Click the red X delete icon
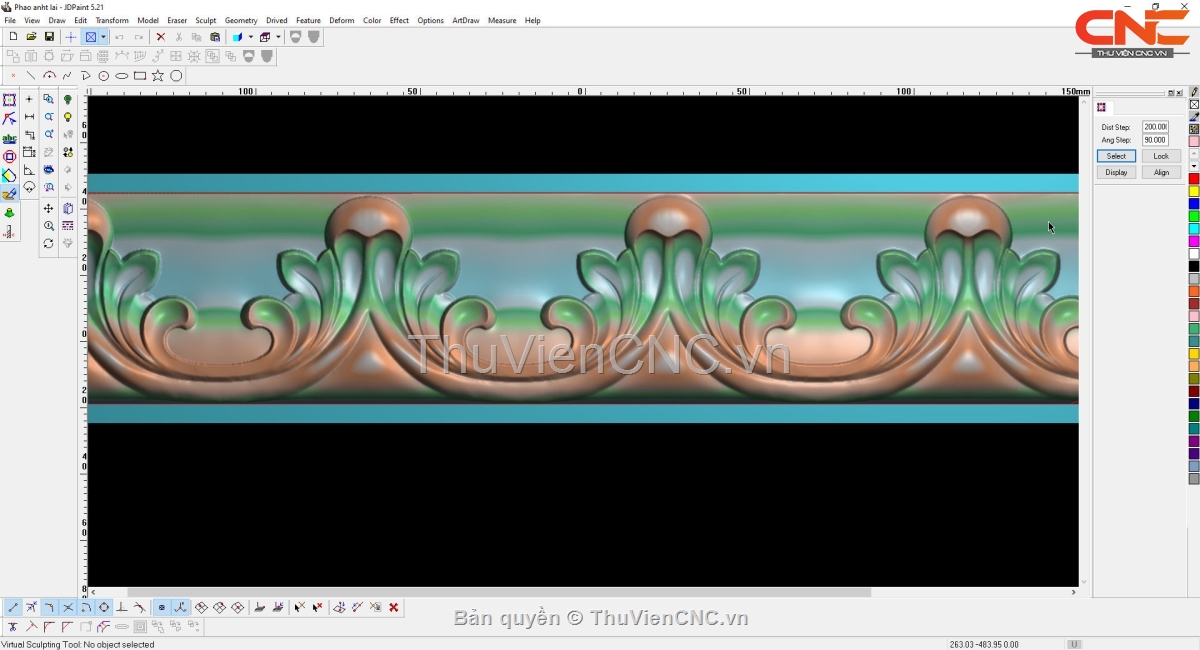1200x650 pixels. click(160, 37)
